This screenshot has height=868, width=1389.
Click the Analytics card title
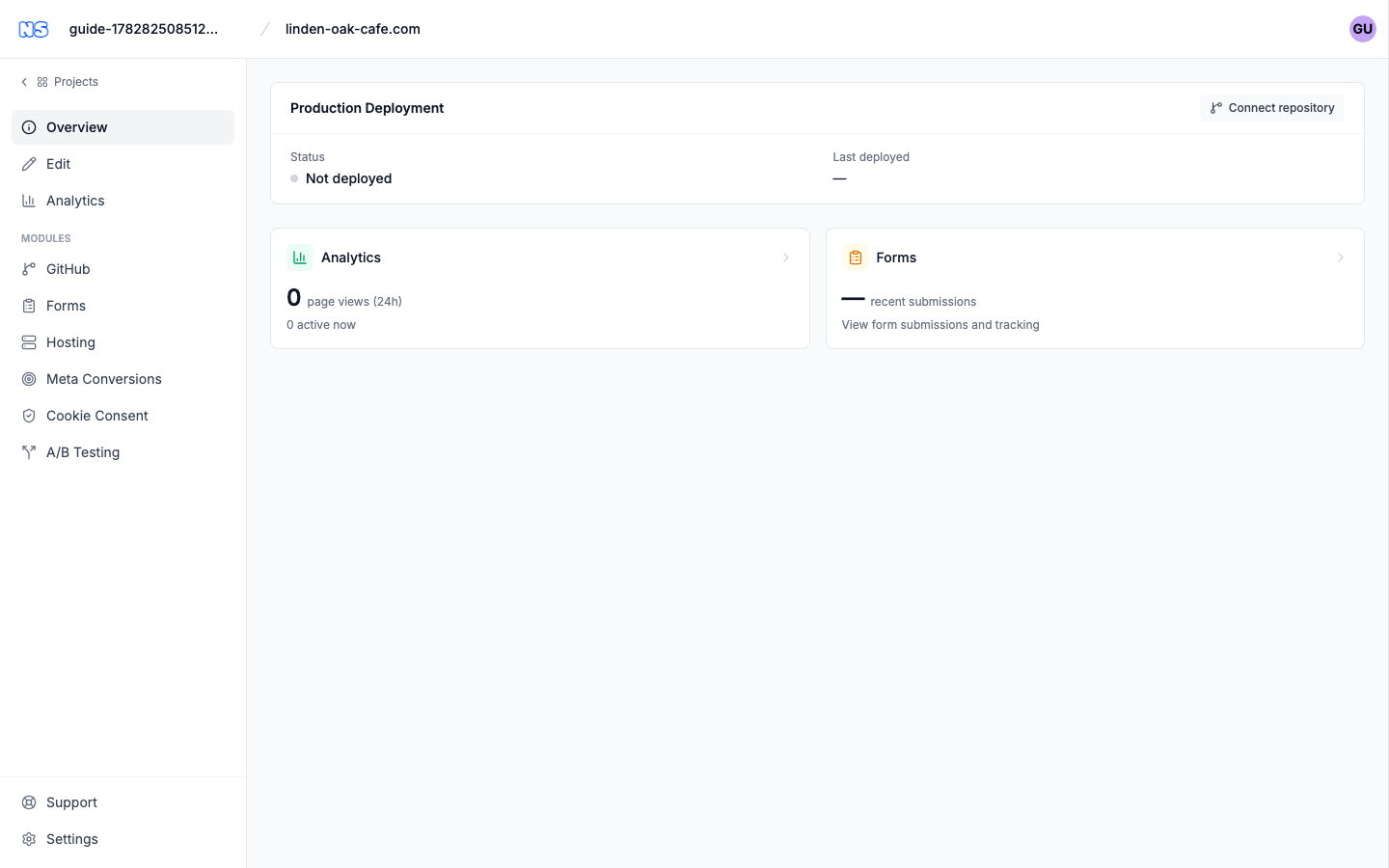351,258
